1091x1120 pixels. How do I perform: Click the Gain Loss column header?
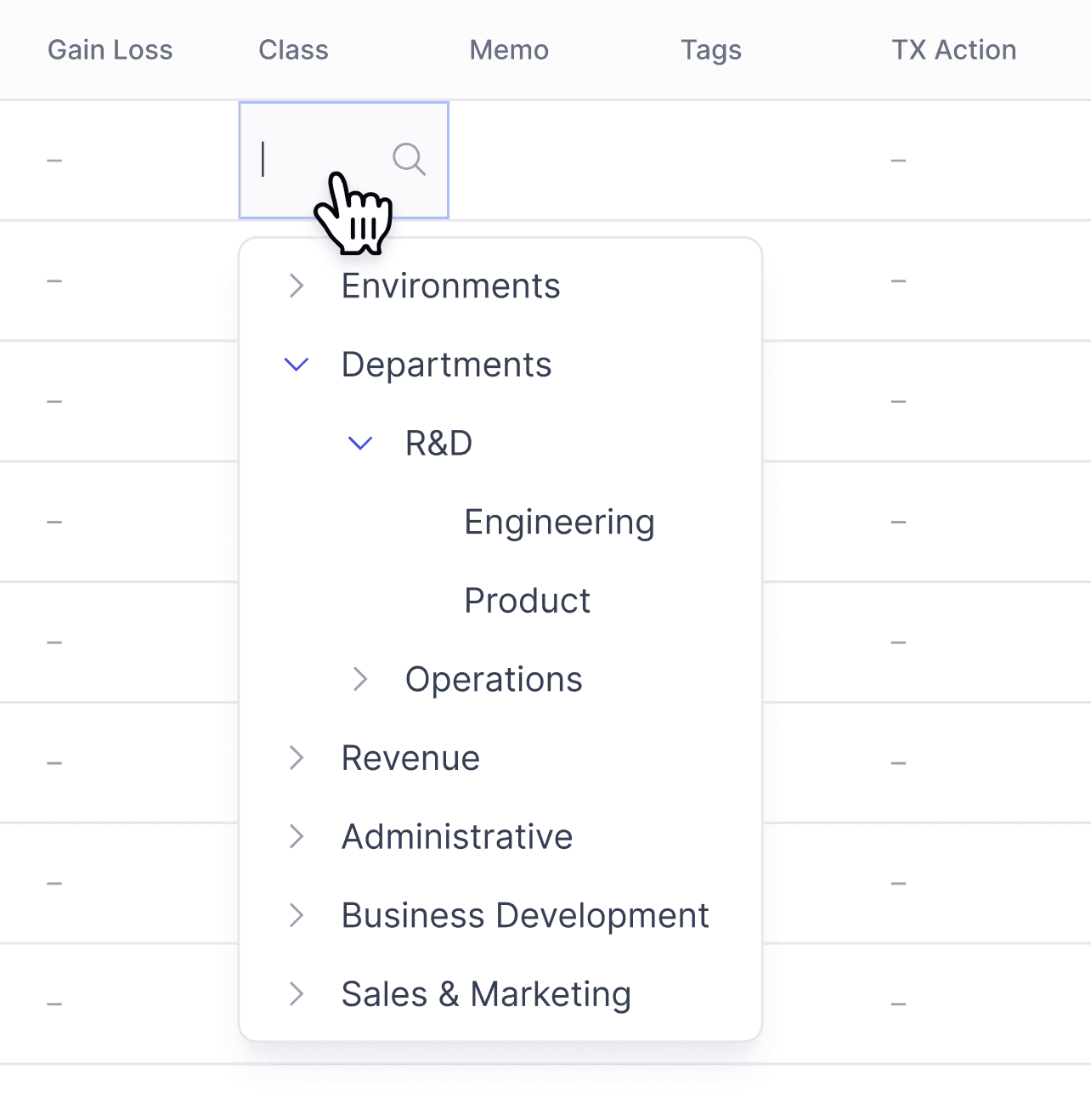pyautogui.click(x=110, y=50)
